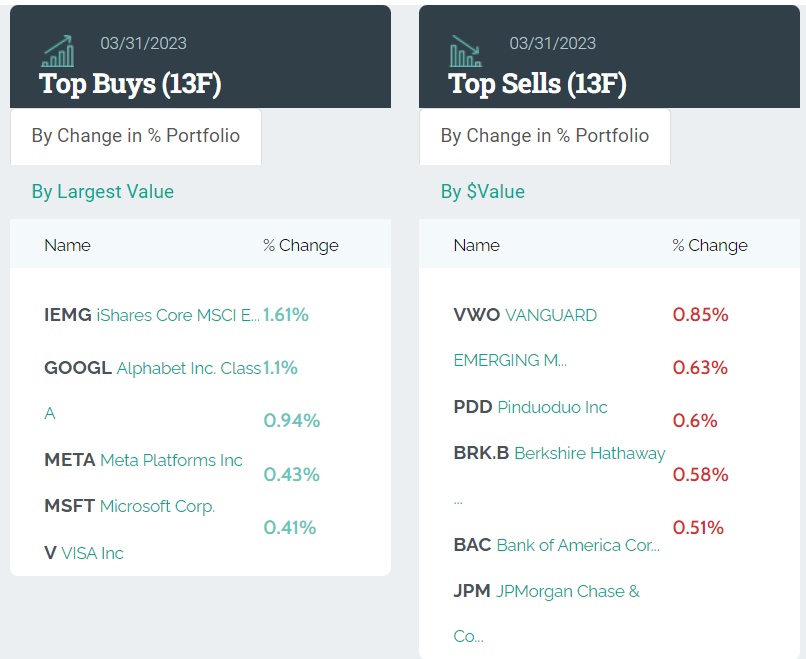
Task: Open MSFT Microsoft Corp. link
Action: click(x=130, y=506)
